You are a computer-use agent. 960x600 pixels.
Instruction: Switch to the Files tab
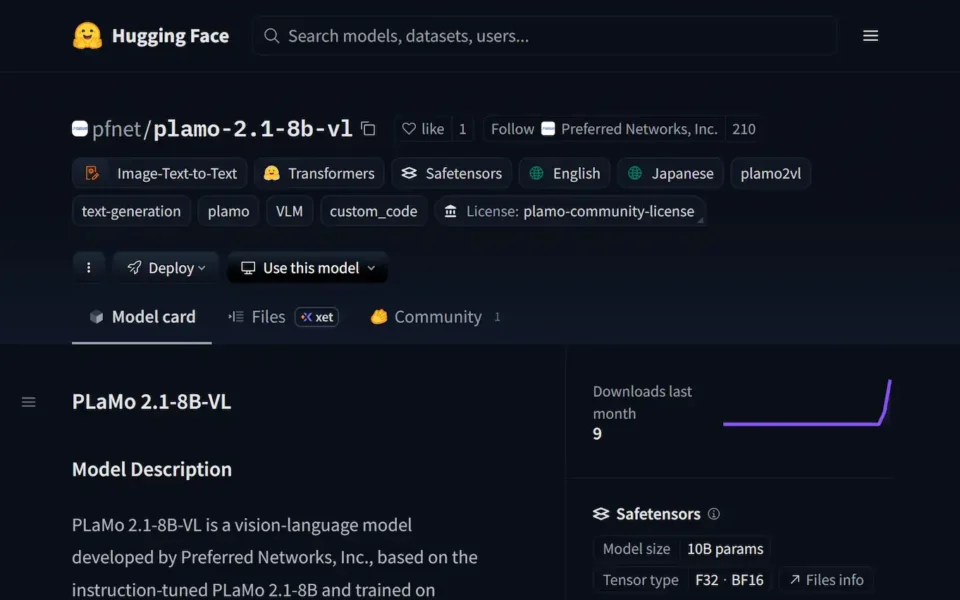tap(258, 317)
